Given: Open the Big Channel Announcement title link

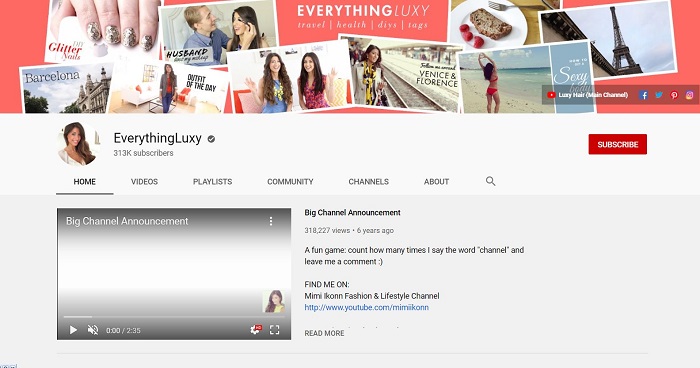Looking at the screenshot, I should [352, 213].
